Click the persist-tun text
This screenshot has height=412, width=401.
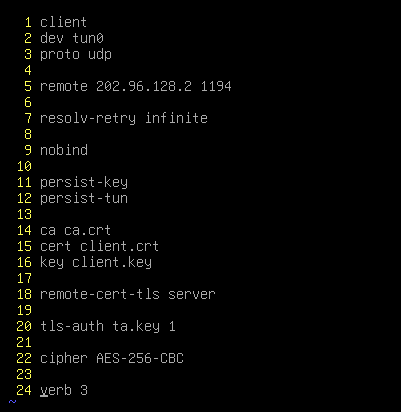point(84,199)
